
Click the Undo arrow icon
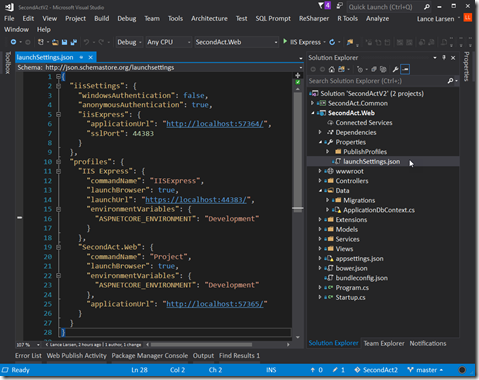click(x=86, y=42)
